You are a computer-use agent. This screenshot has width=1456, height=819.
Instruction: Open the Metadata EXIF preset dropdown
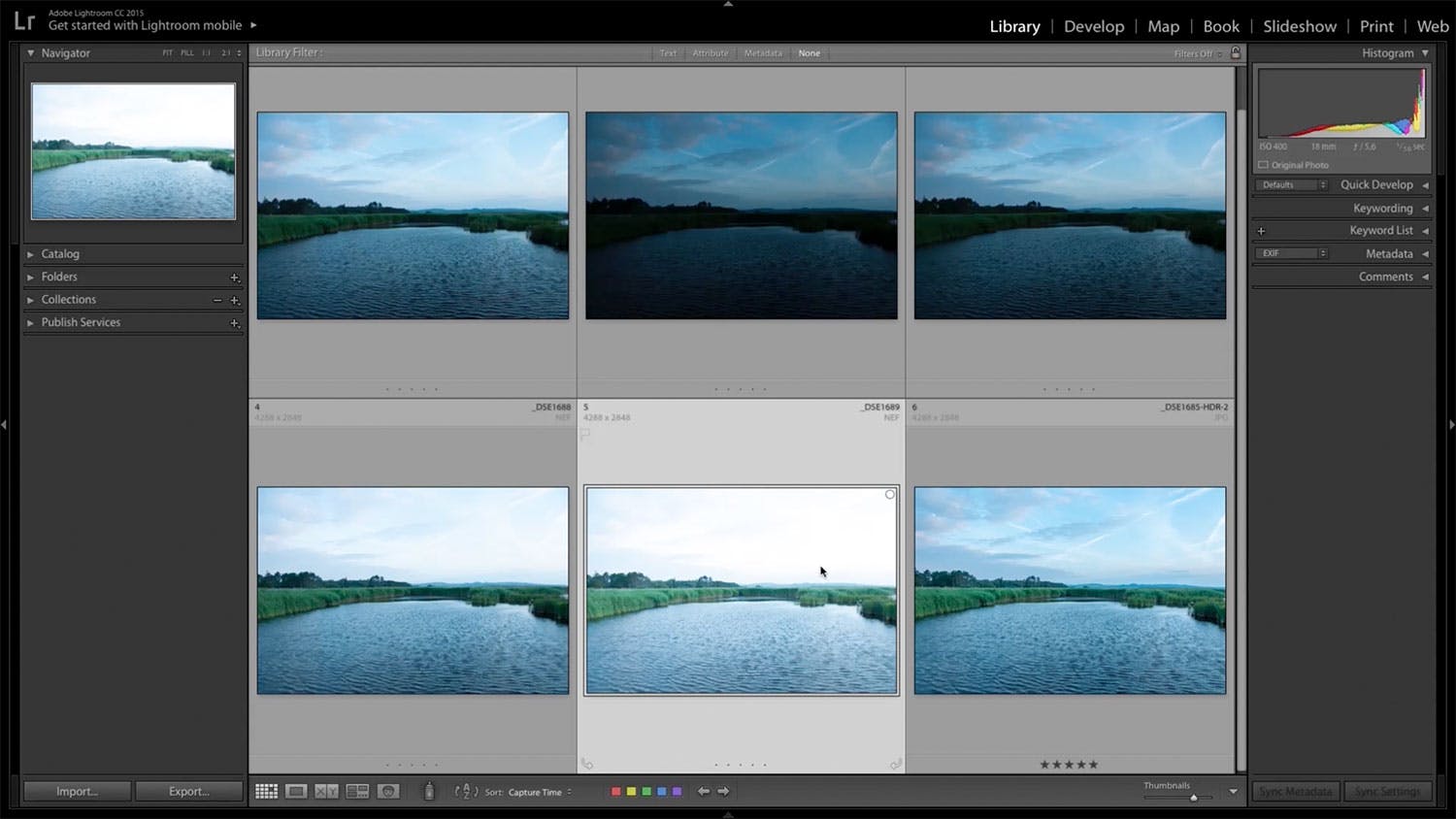click(1291, 253)
